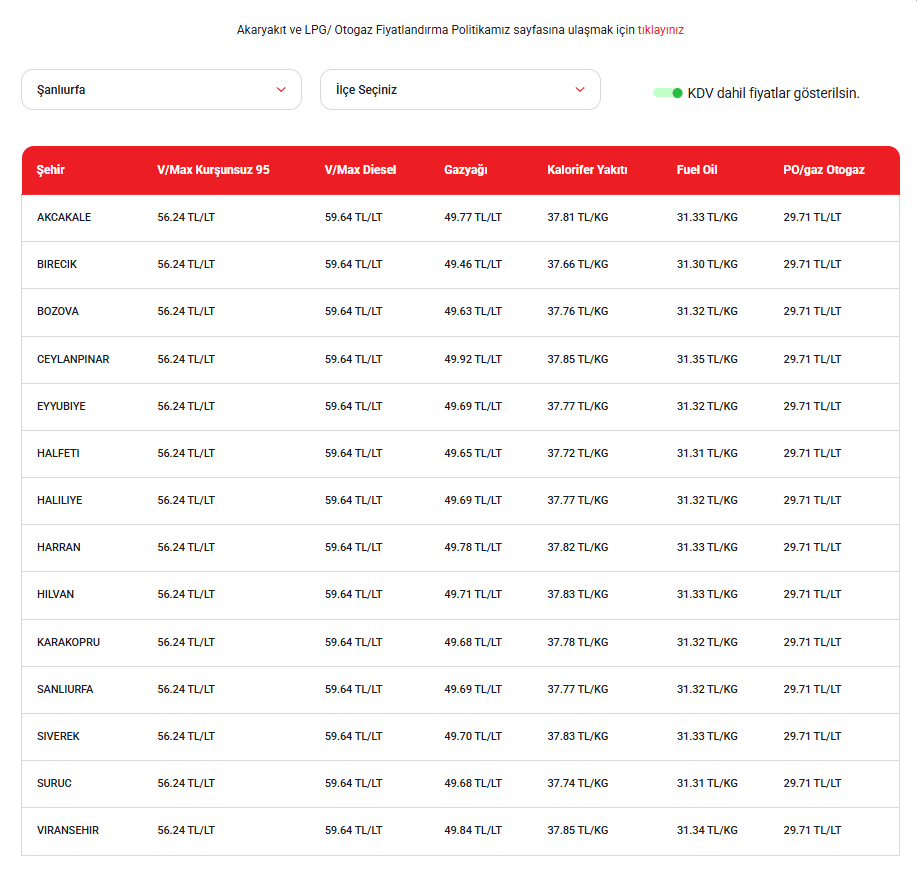This screenshot has width=917, height=876.
Task: Click HARRAN gazyağı price 49.78 TL/LT
Action: coord(473,547)
